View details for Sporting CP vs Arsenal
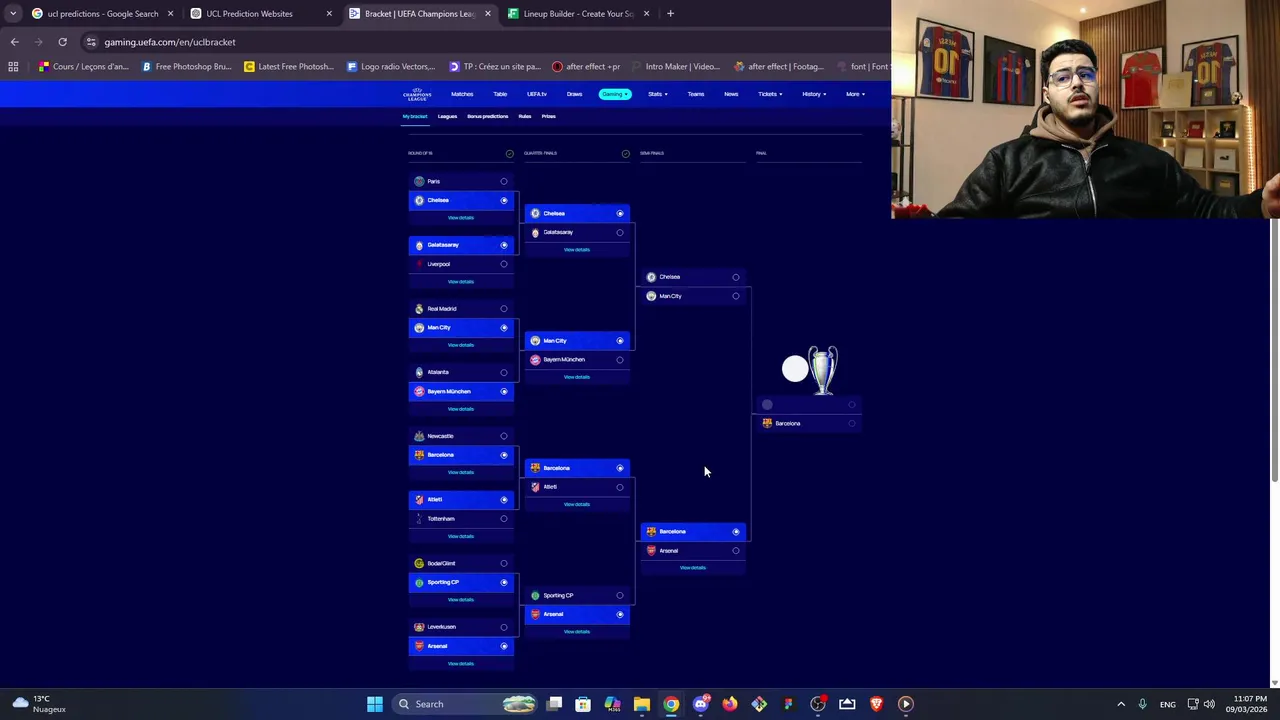The width and height of the screenshot is (1280, 720). pyautogui.click(x=577, y=632)
